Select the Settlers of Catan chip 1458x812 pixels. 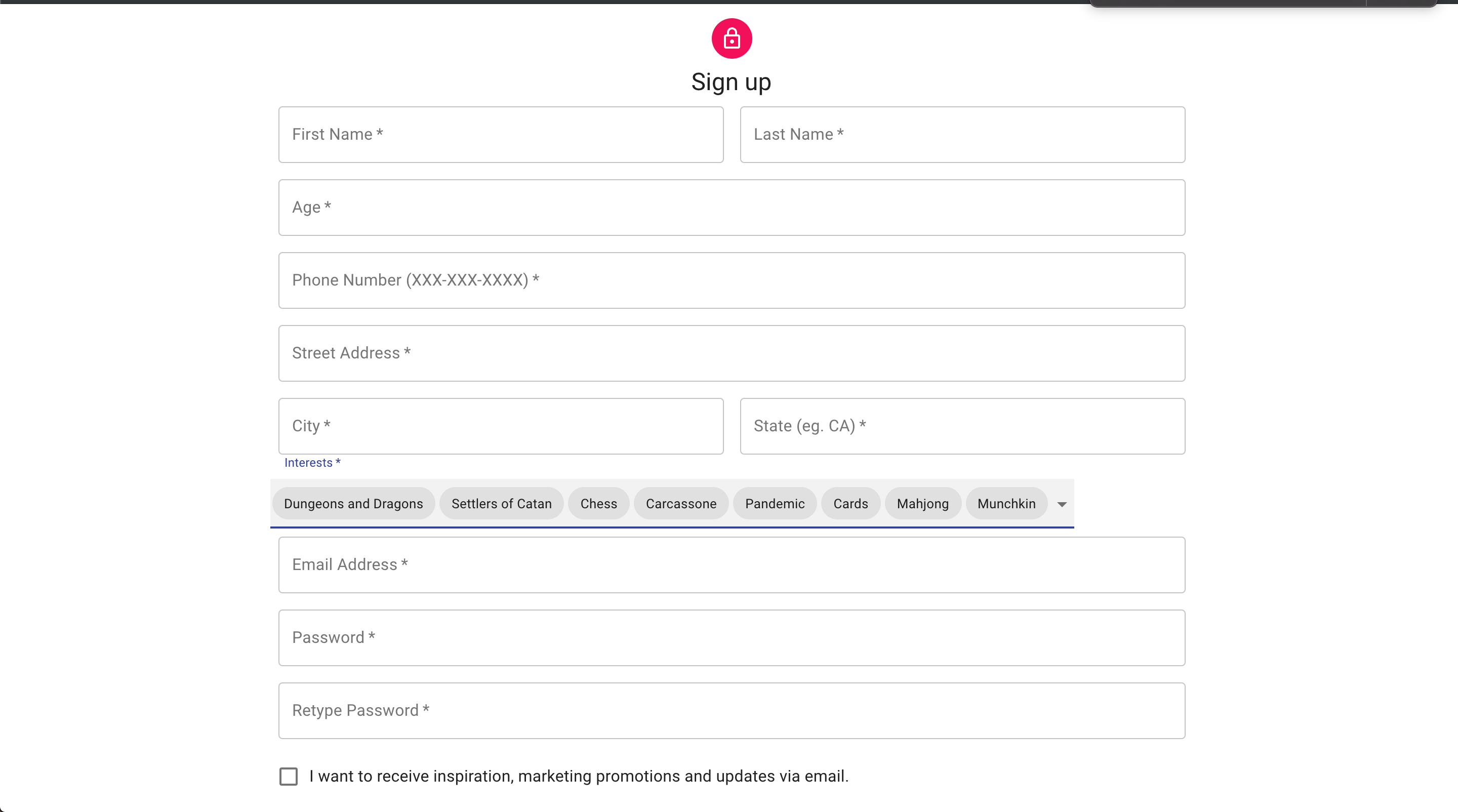pyautogui.click(x=501, y=504)
